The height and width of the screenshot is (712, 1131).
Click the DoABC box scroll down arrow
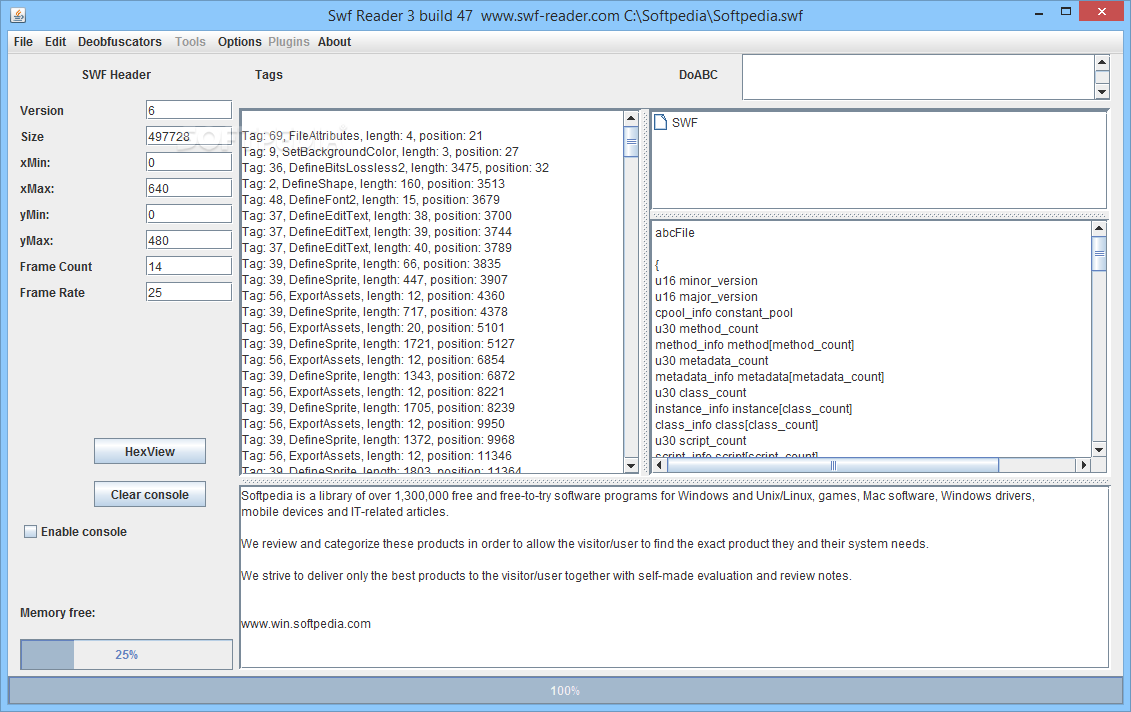[1101, 92]
